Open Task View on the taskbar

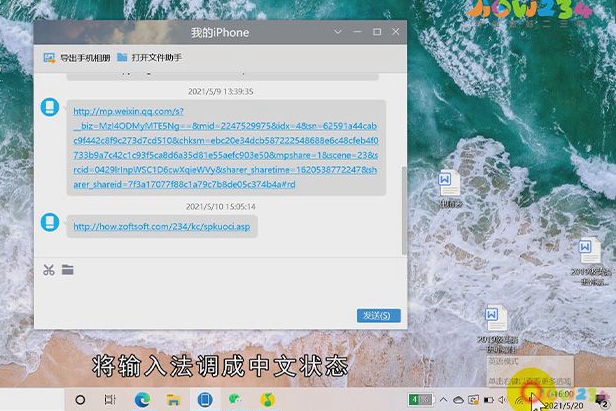point(110,400)
